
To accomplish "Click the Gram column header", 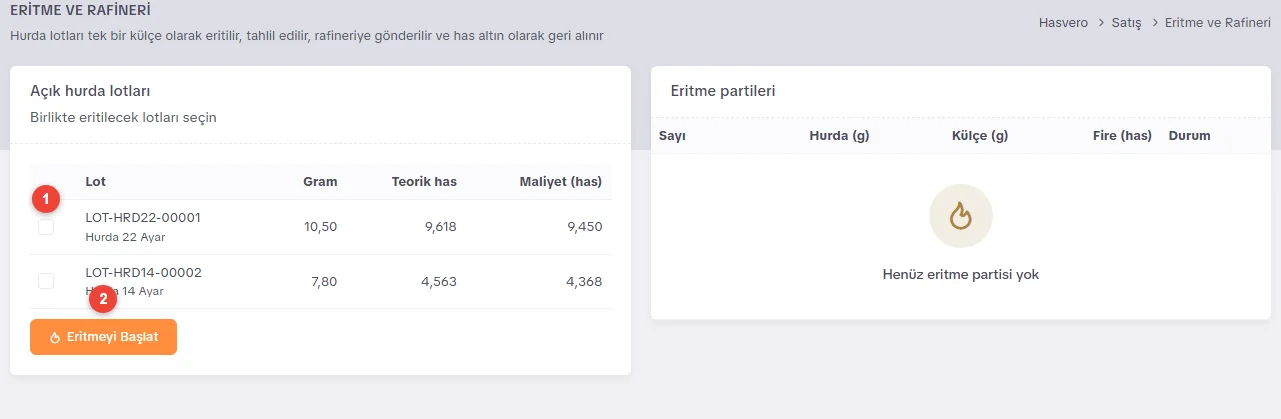I will click(x=320, y=181).
